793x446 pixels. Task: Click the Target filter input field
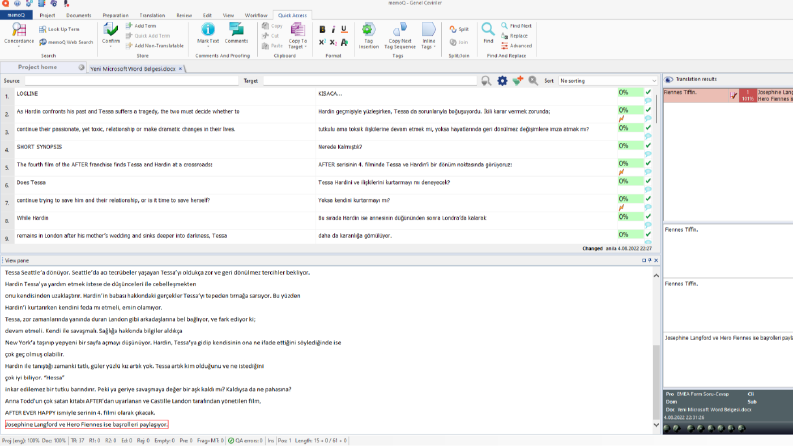click(370, 81)
